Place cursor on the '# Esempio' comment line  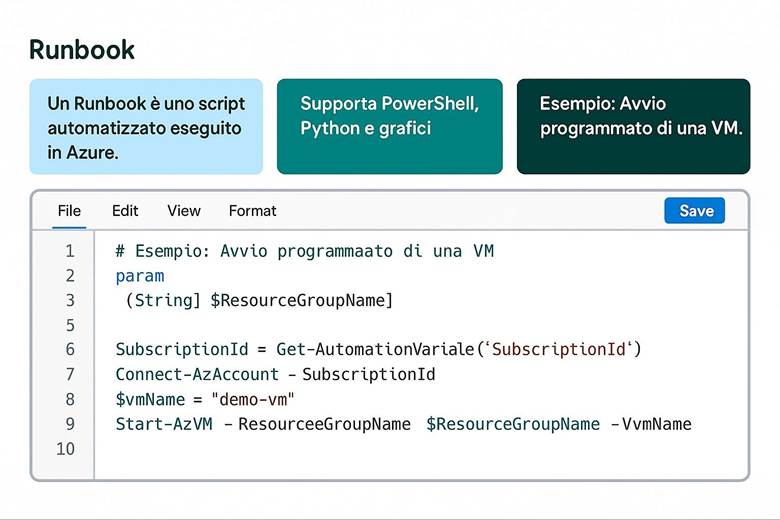coord(304,251)
